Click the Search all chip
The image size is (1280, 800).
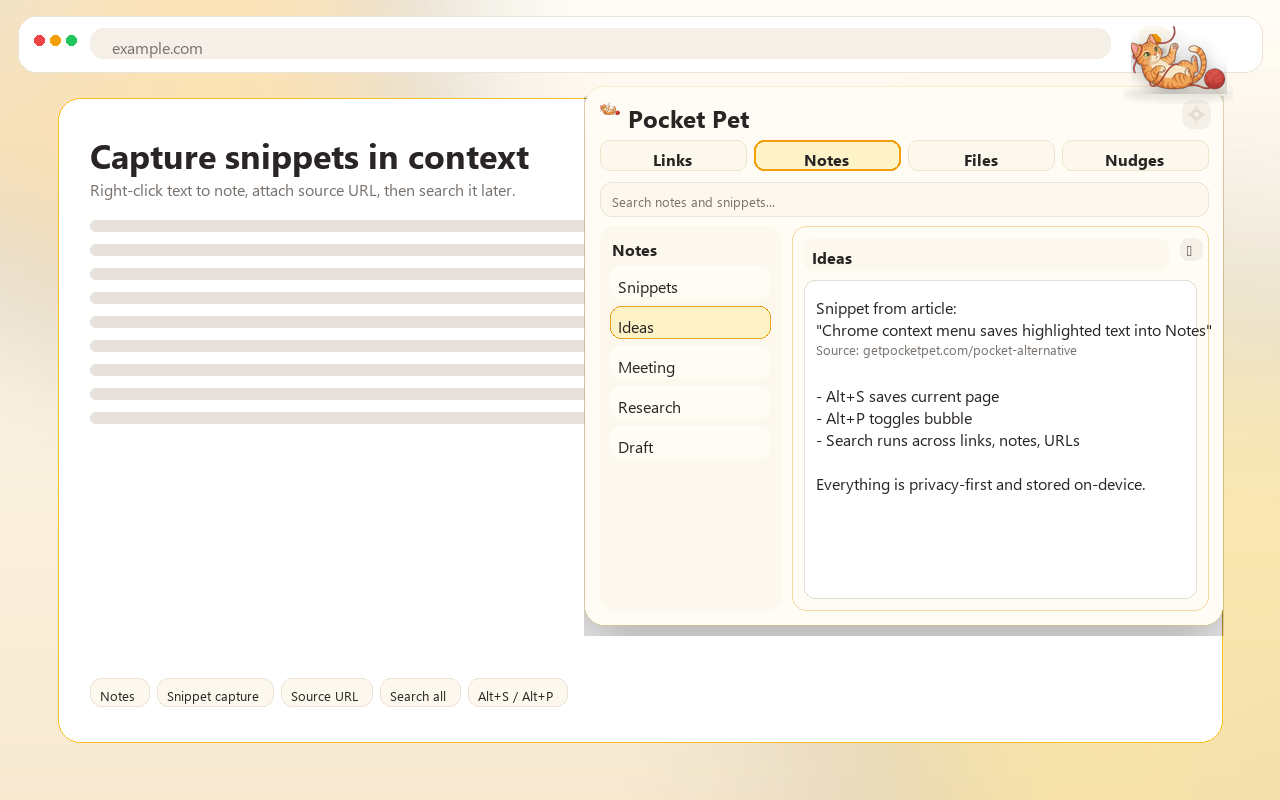click(x=420, y=693)
